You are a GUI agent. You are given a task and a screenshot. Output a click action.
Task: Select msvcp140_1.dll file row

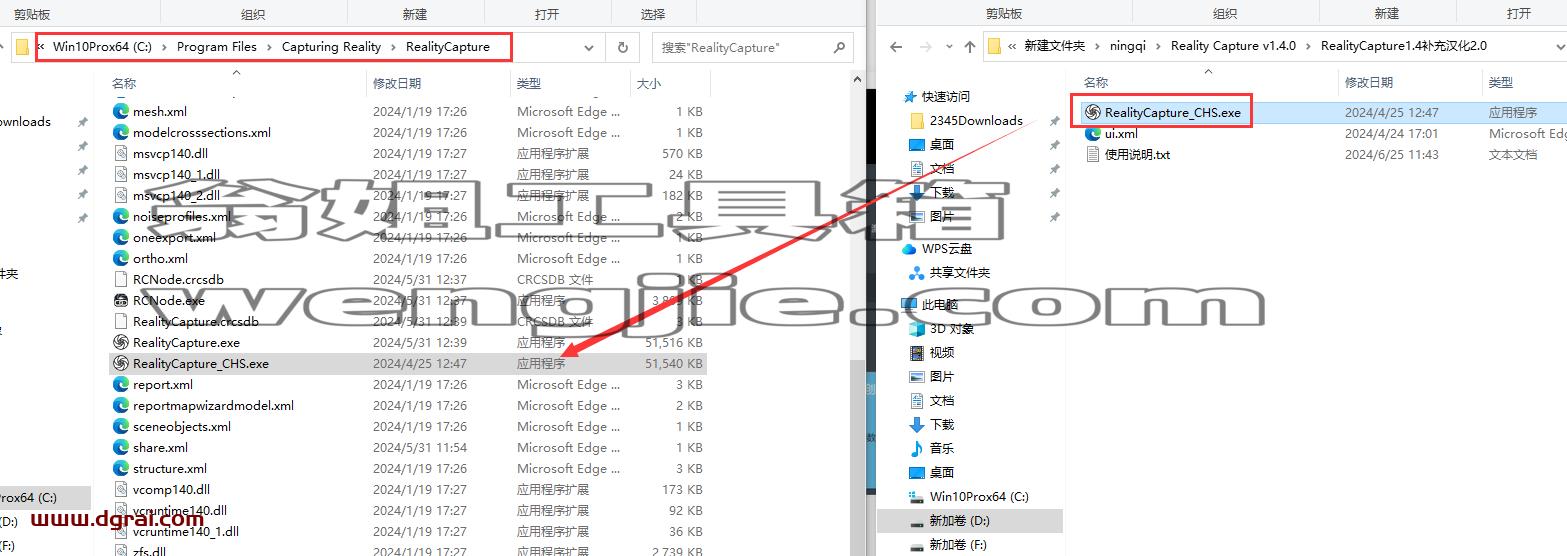click(407, 174)
